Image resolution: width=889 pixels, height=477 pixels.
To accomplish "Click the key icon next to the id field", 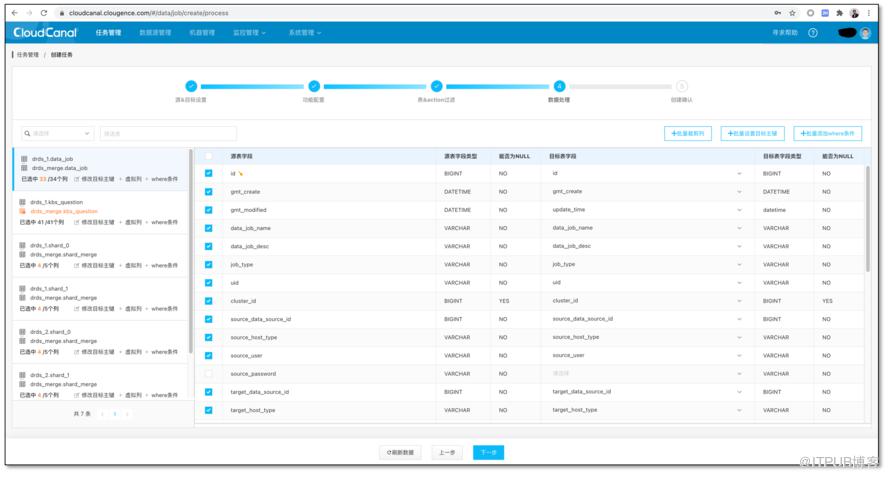I will [x=240, y=174].
